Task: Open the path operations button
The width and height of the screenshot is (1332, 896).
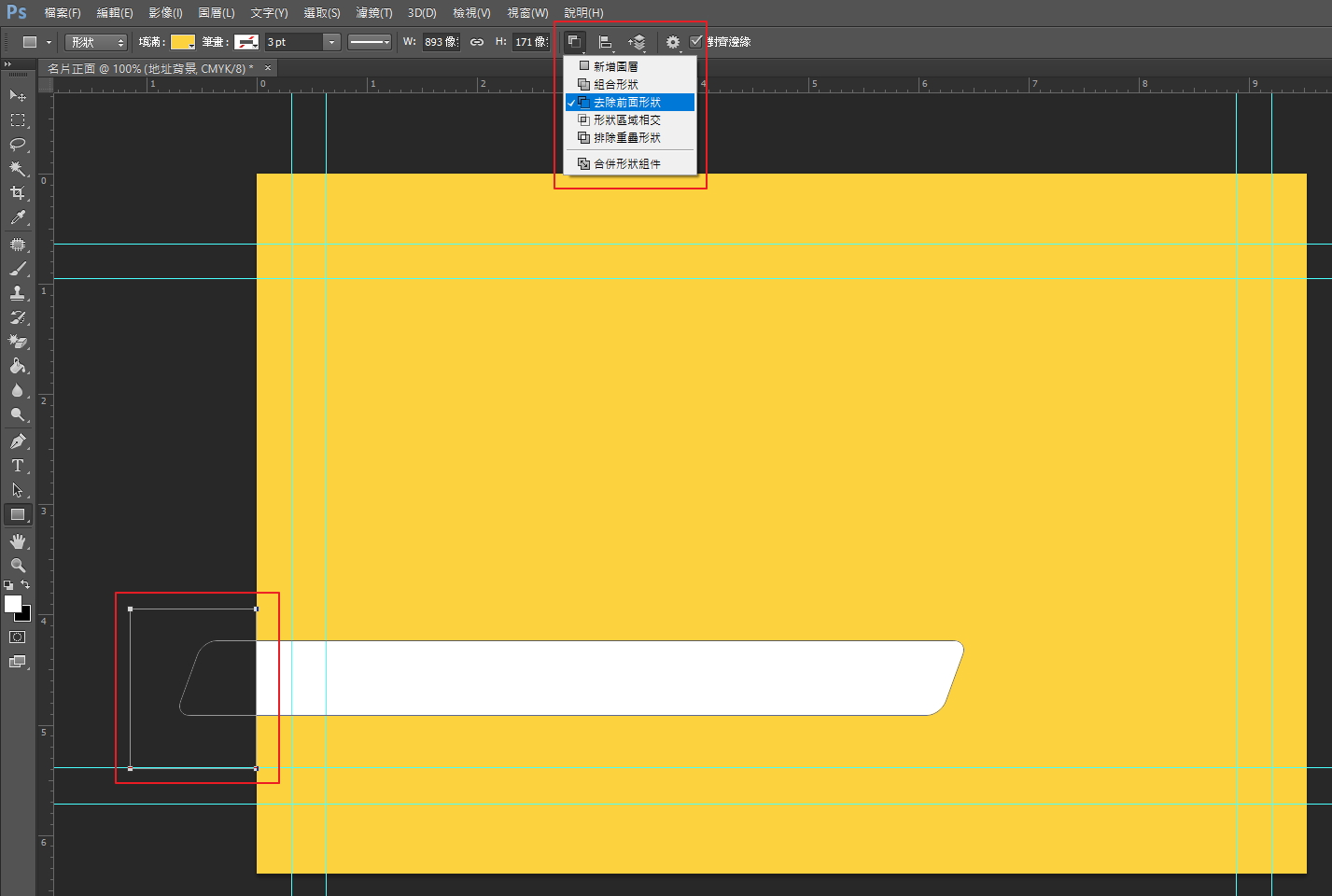Action: (575, 42)
